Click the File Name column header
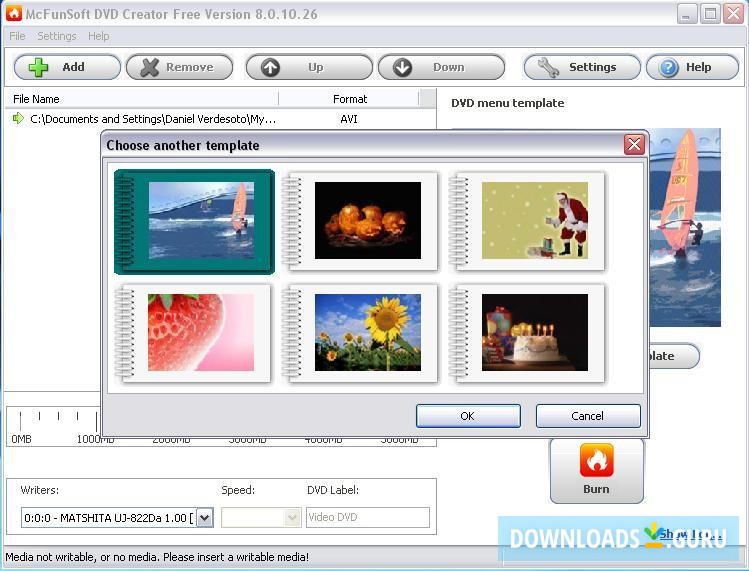The width and height of the screenshot is (749, 571). (x=141, y=99)
